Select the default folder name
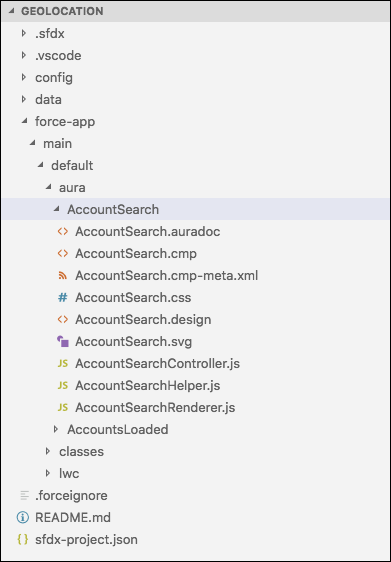Viewport: 391px width, 562px height. pos(72,166)
